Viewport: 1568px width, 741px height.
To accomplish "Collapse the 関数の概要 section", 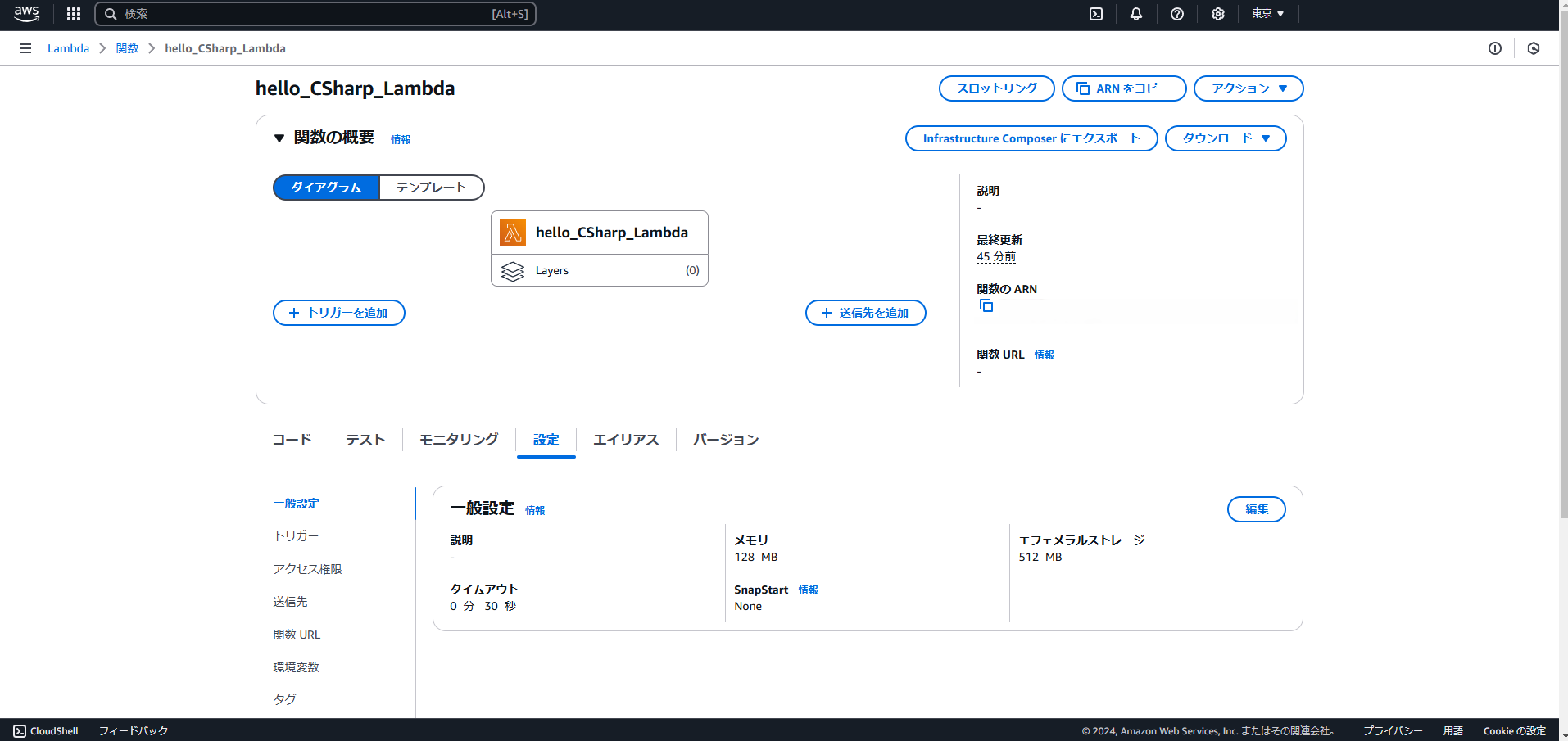I will 279,138.
